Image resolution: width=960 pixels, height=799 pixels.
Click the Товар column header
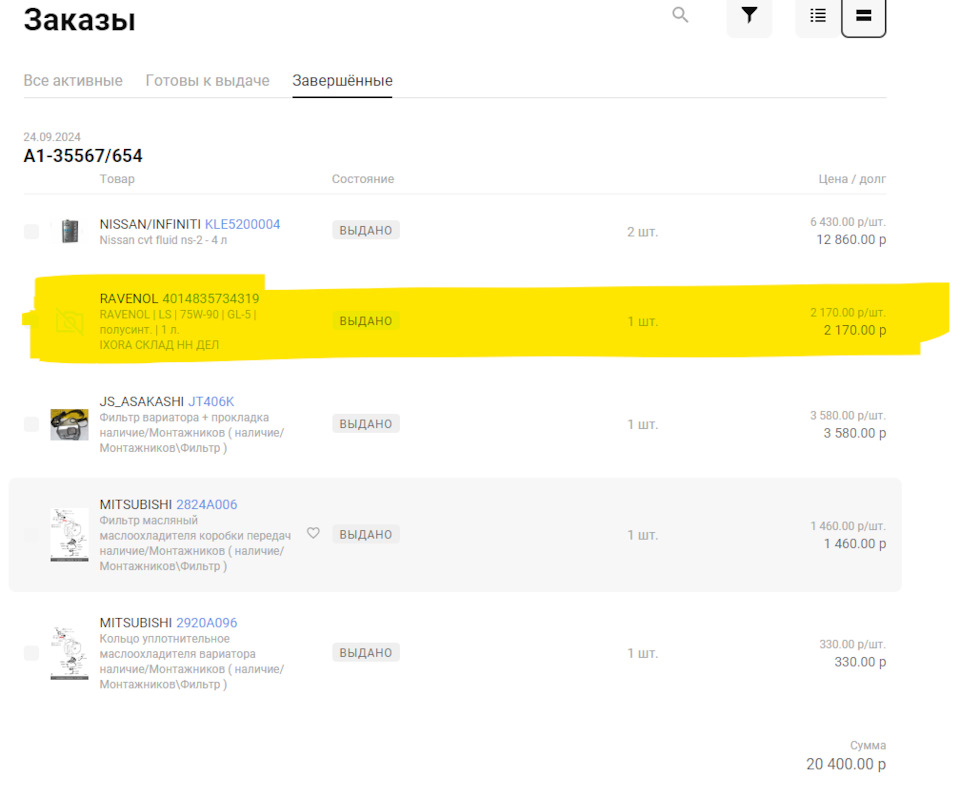[117, 179]
